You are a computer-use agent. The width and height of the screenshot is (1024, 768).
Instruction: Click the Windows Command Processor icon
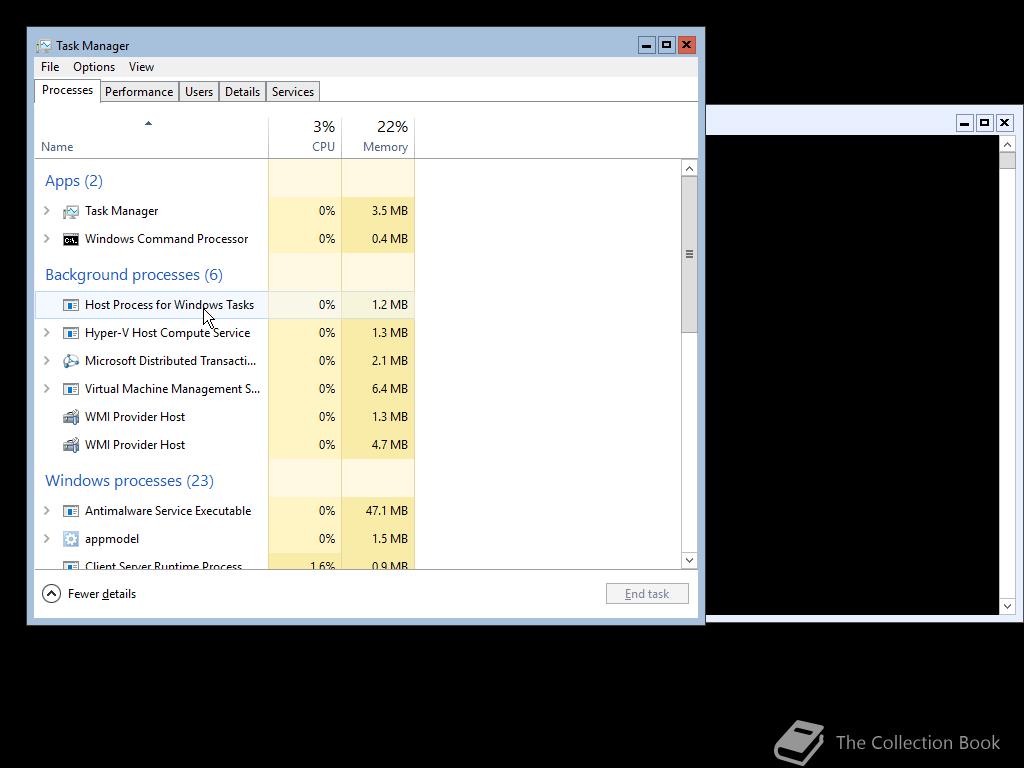click(x=71, y=240)
